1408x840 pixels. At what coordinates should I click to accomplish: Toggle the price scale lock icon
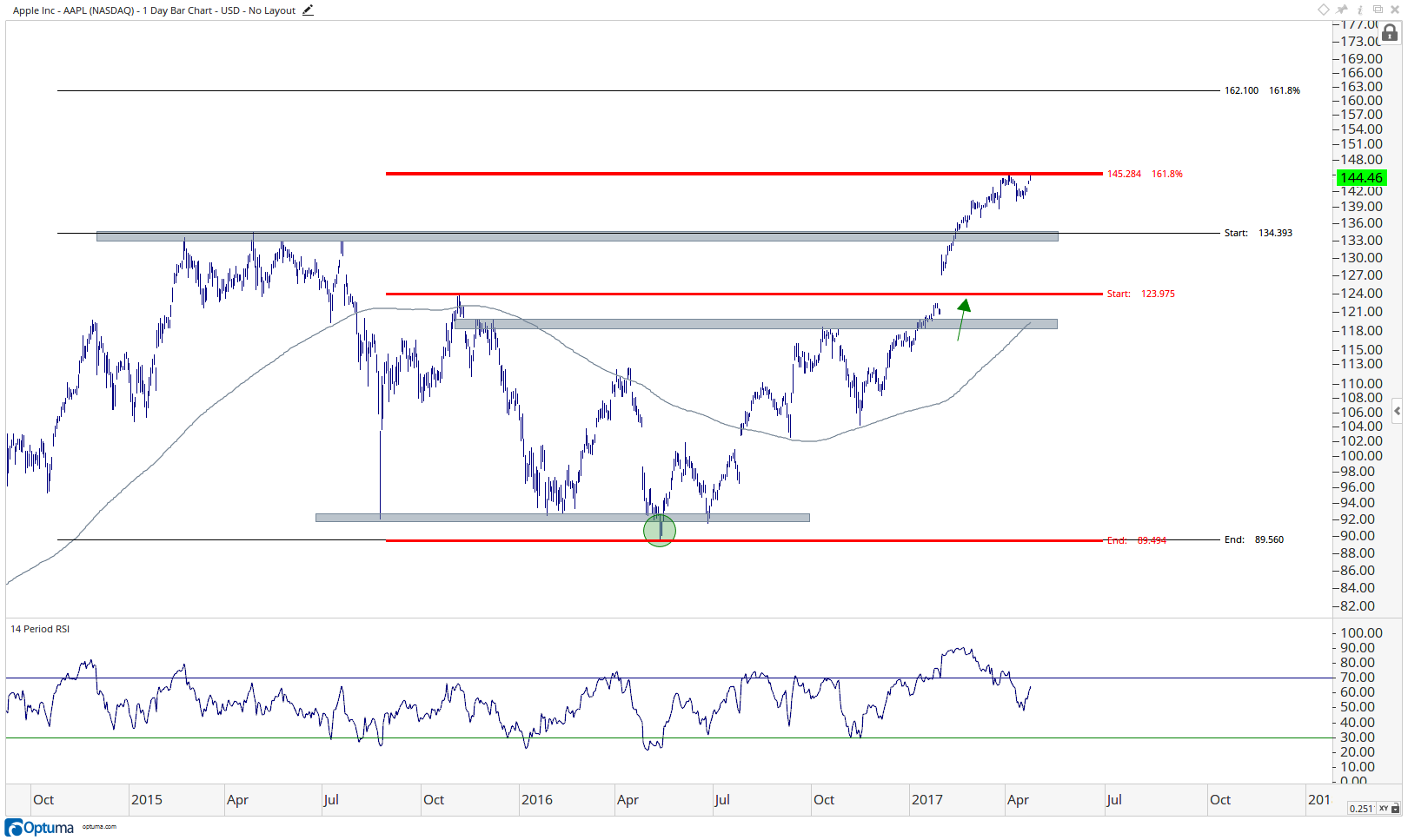[1390, 33]
